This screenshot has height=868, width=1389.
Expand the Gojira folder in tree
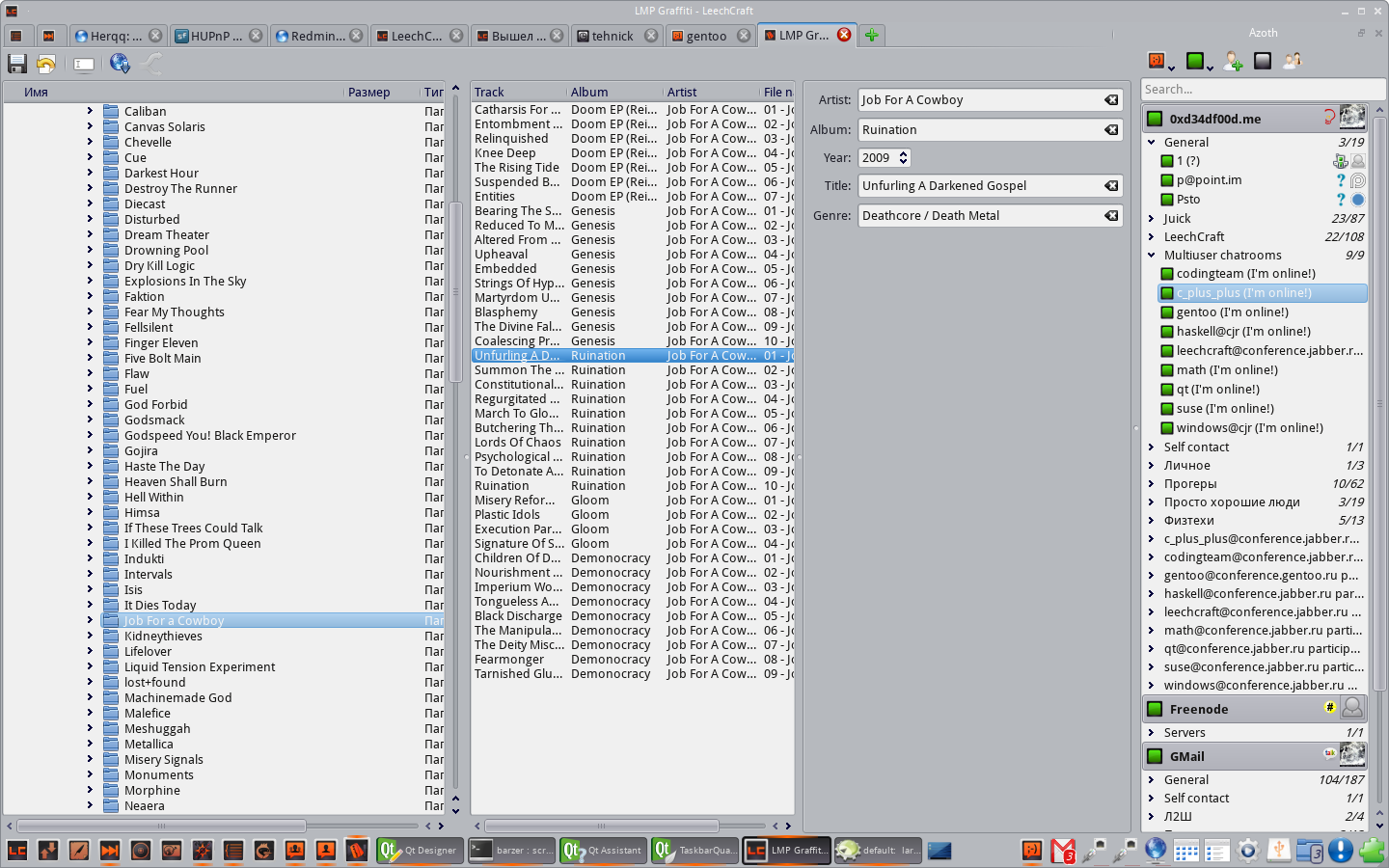91,451
